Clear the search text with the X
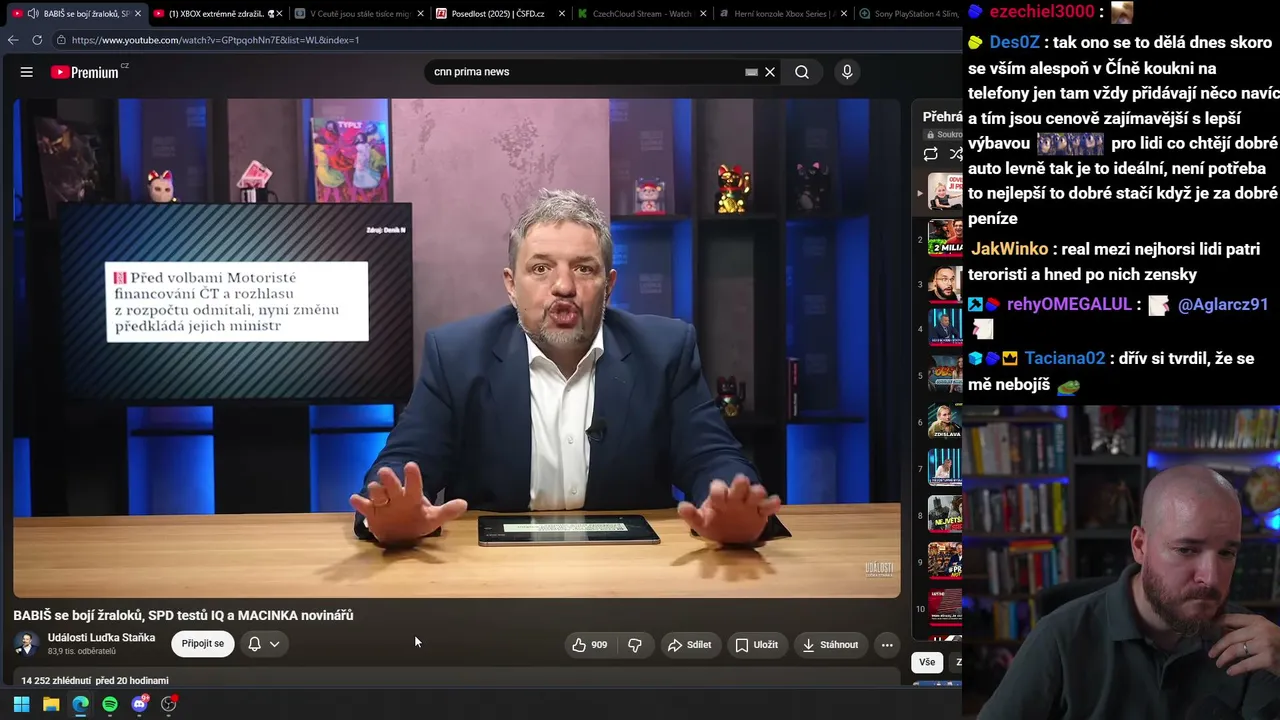Screen dimensions: 1280x720 [770, 72]
